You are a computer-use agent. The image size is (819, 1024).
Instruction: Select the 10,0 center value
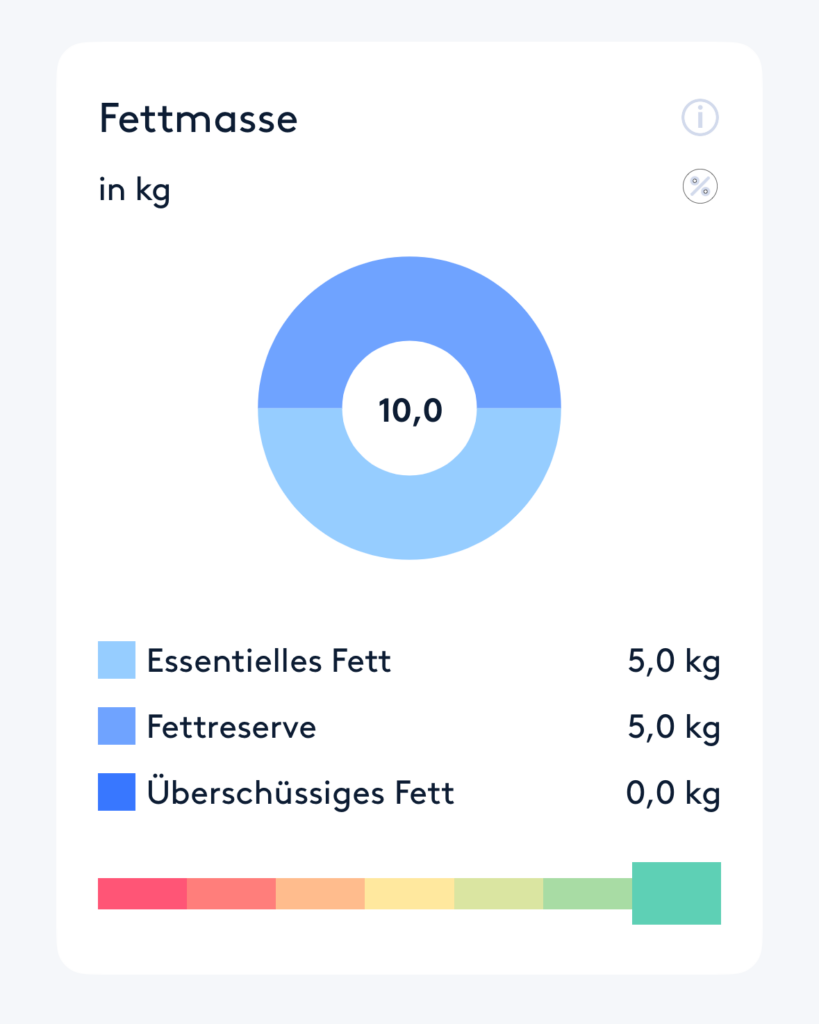[x=410, y=411]
